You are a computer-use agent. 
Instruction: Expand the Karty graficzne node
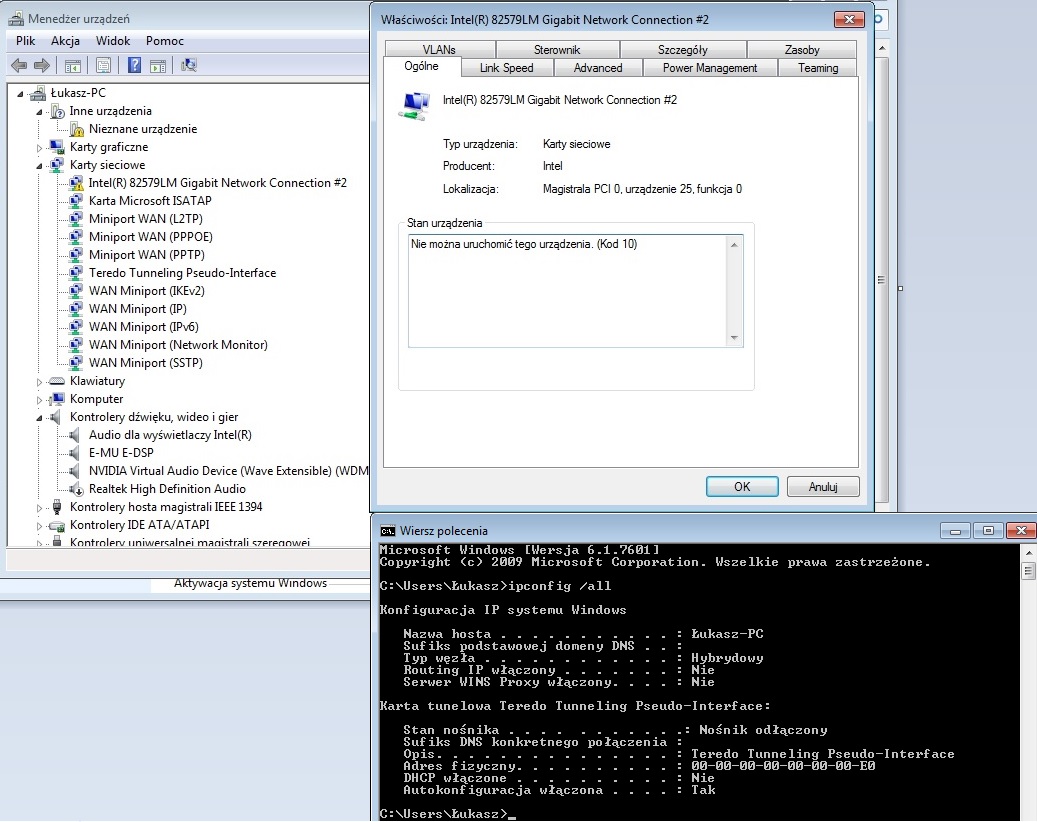point(39,147)
